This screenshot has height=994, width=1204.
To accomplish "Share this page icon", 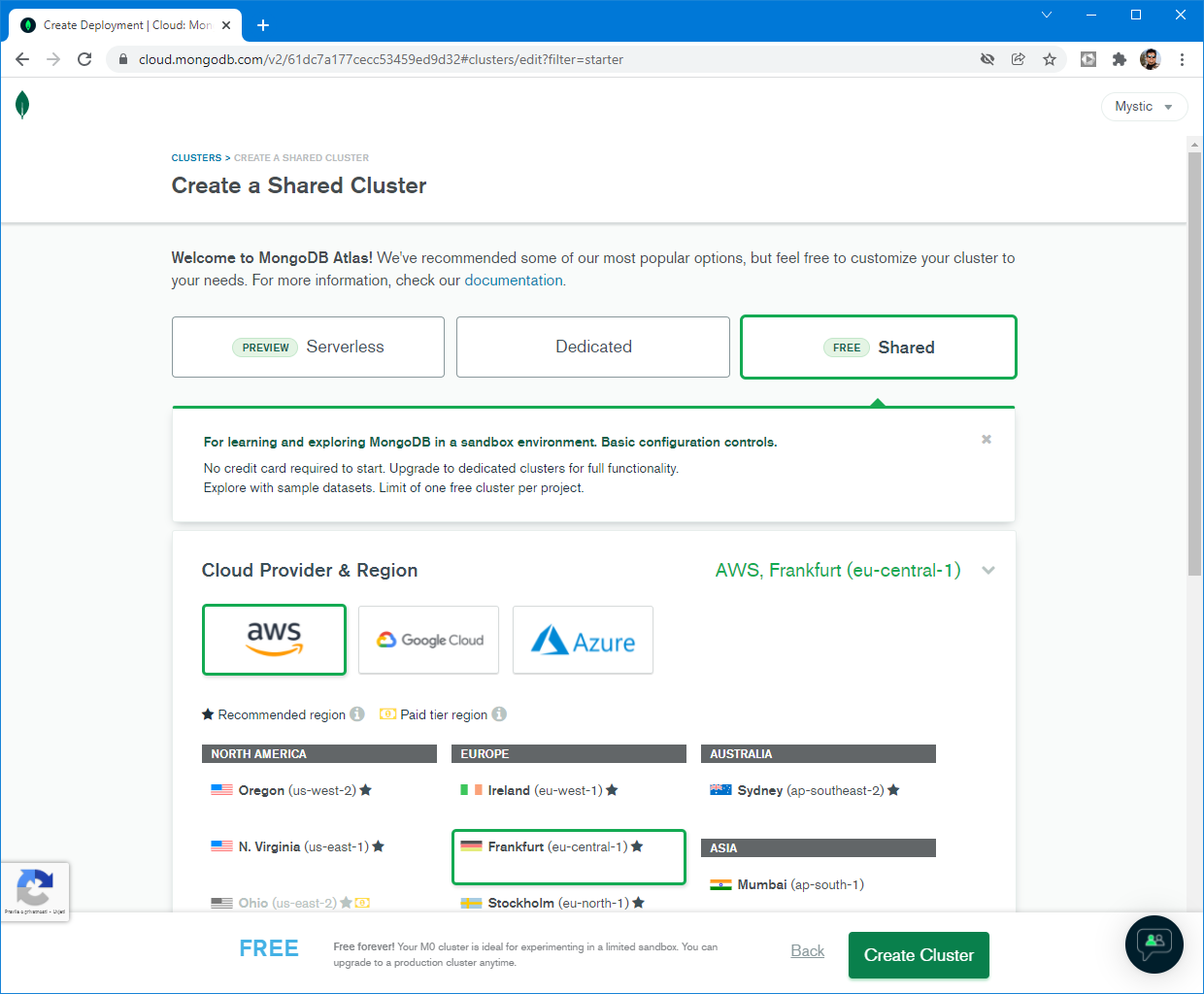I will [1019, 59].
